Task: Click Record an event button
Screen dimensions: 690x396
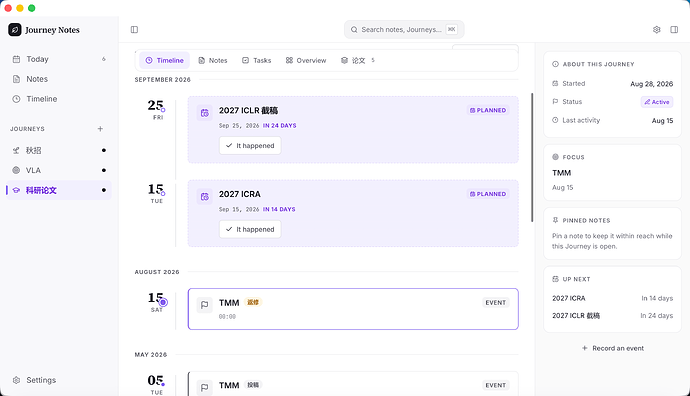Action: pos(613,348)
